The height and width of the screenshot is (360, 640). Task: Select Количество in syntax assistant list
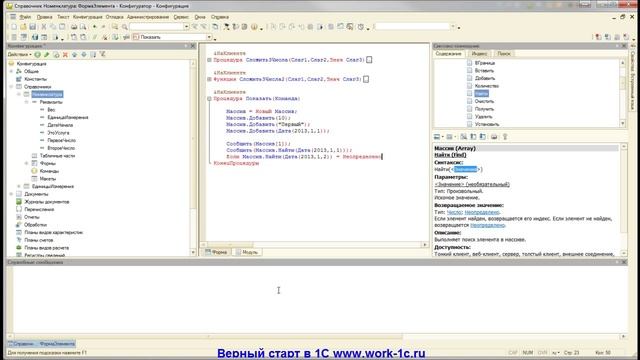click(487, 86)
